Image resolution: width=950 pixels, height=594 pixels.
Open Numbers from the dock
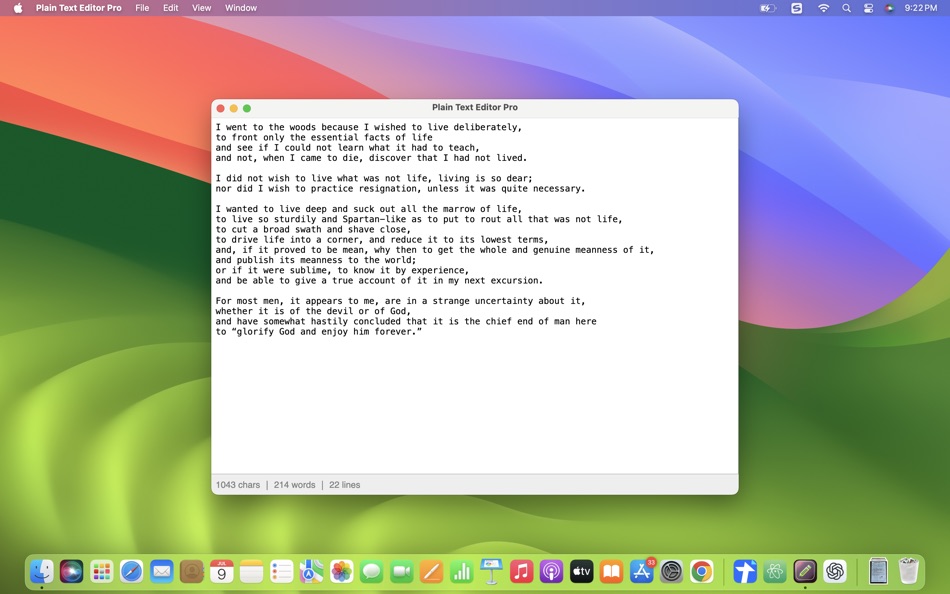point(461,571)
